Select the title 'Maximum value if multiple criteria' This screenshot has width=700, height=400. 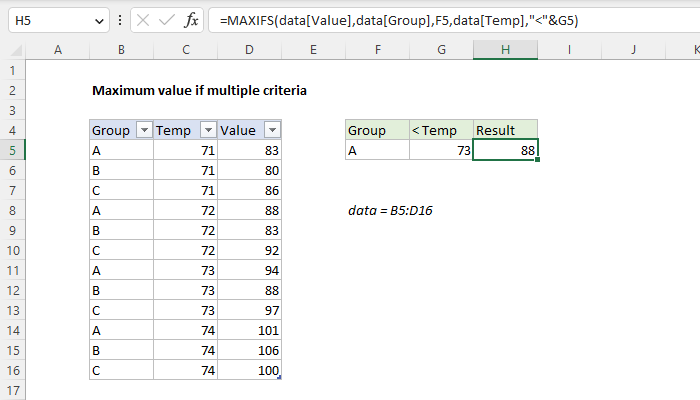pos(199,91)
